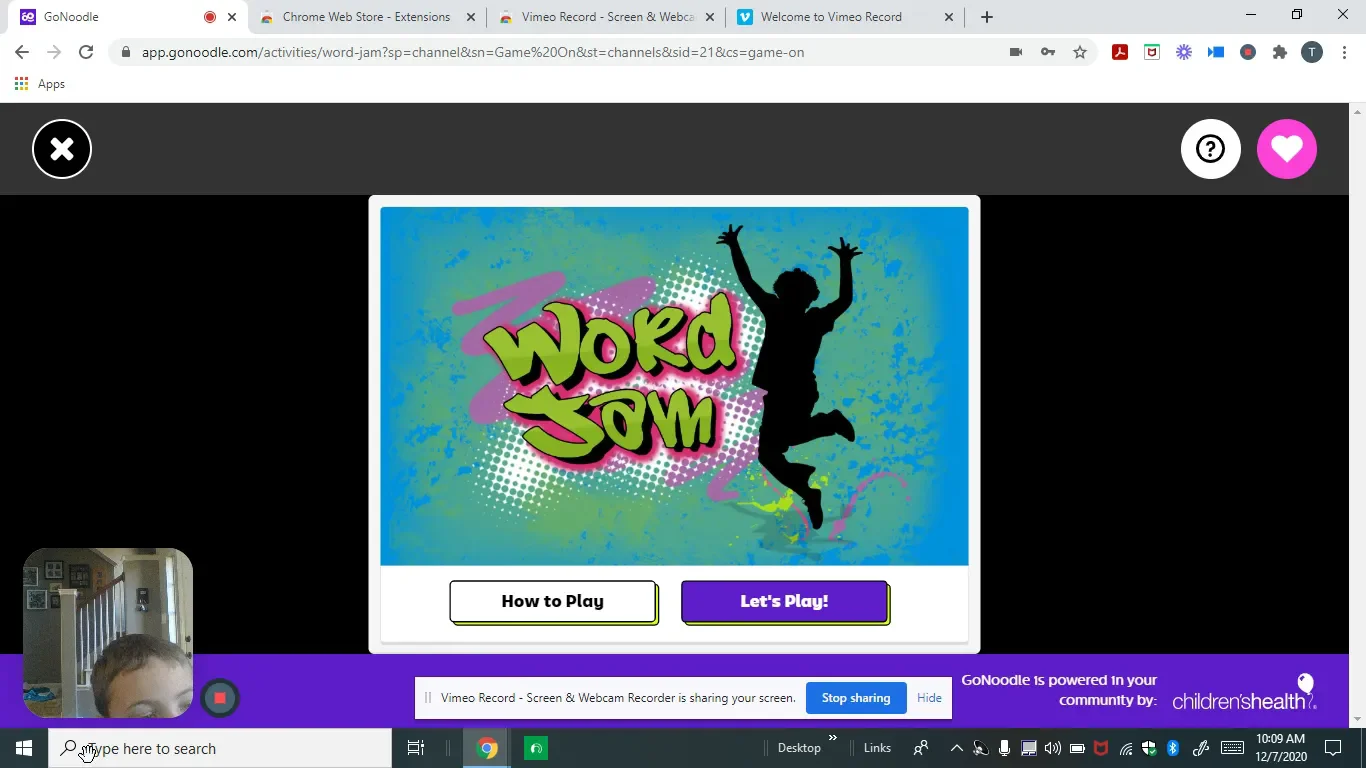Click the Chrome taskbar icon

pyautogui.click(x=487, y=748)
